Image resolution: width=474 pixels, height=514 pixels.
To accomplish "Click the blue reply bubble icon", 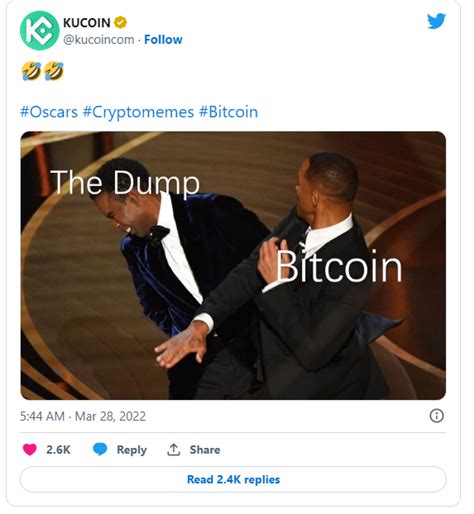I will pyautogui.click(x=100, y=449).
